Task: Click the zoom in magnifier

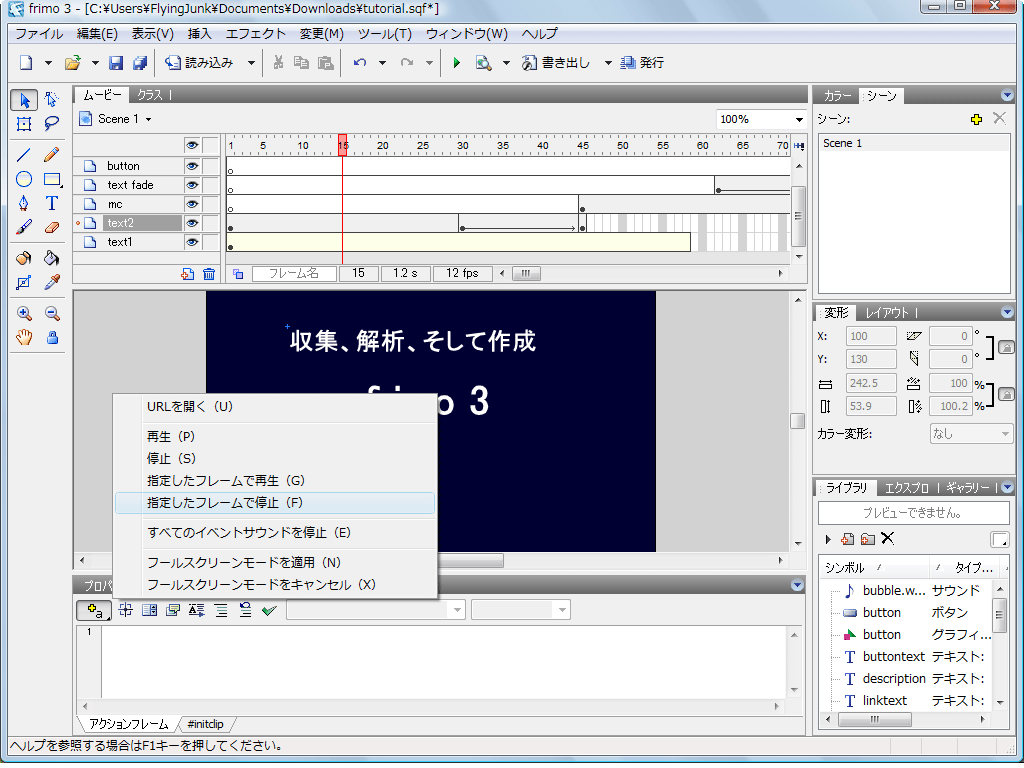Action: [x=24, y=313]
